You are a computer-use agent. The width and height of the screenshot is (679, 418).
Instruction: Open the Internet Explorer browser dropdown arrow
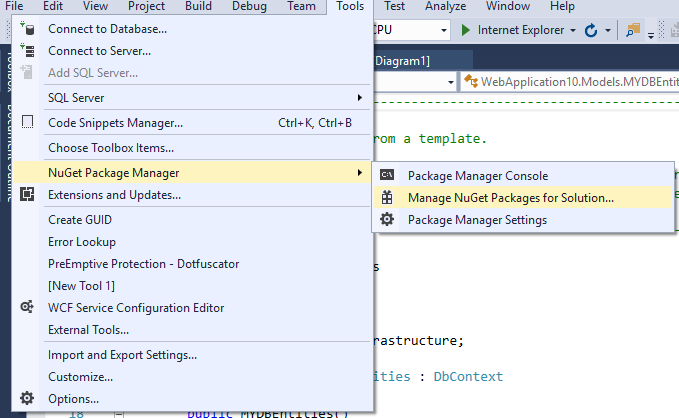[x=573, y=30]
